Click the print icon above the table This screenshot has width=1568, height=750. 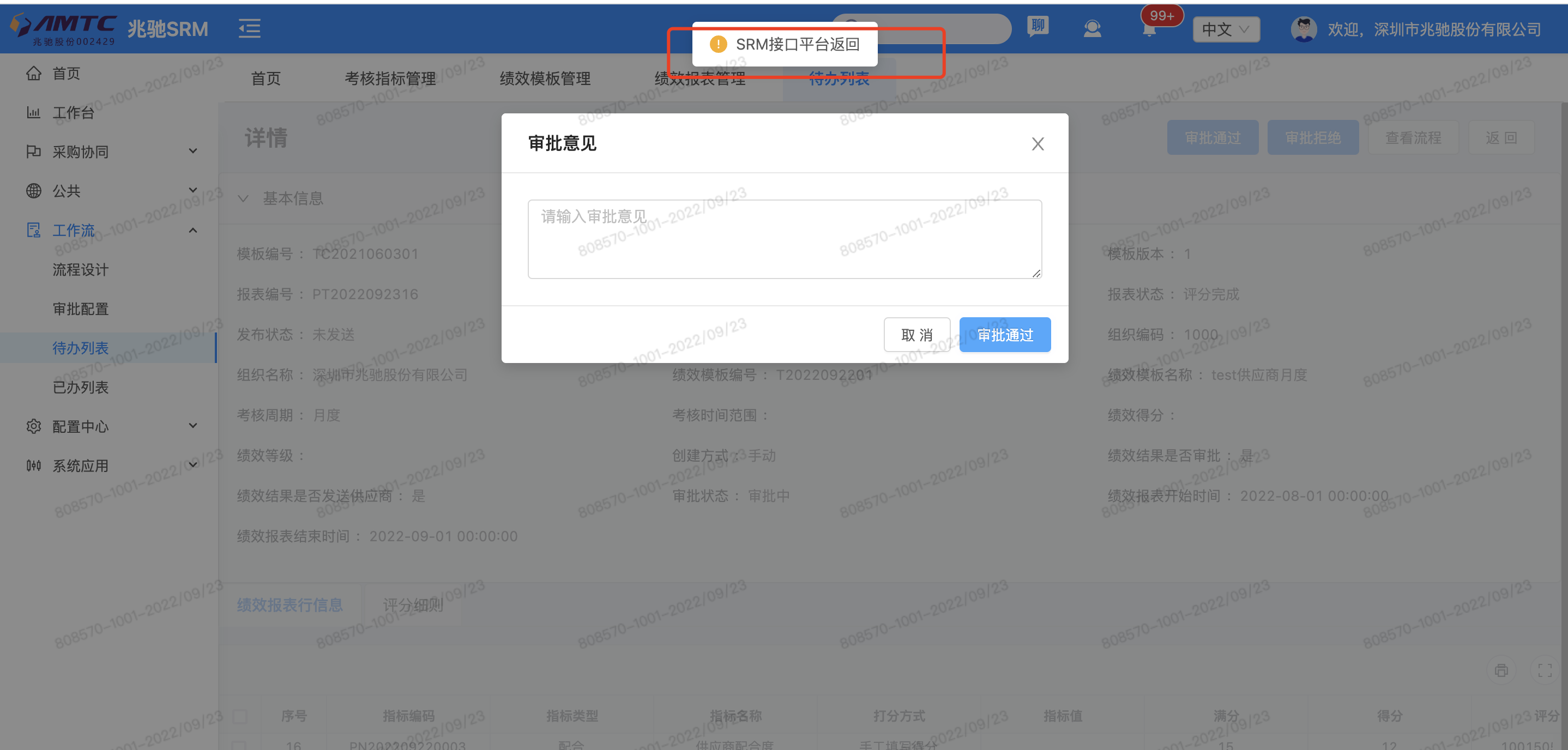1501,670
